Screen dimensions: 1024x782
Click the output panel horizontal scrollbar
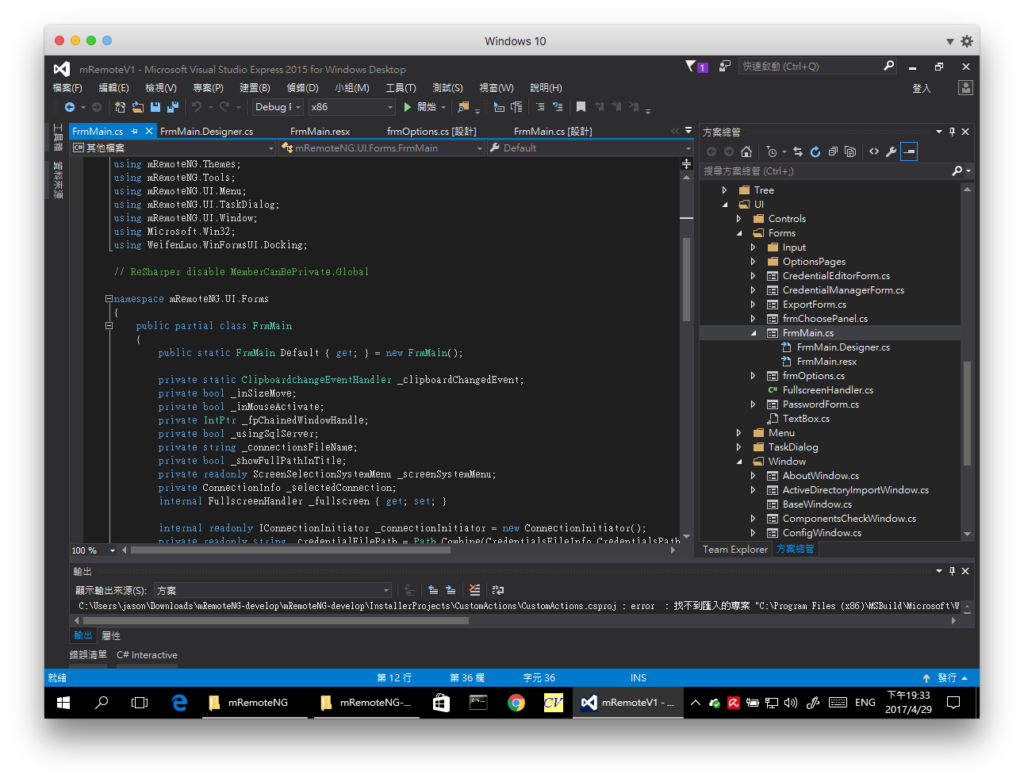276,621
